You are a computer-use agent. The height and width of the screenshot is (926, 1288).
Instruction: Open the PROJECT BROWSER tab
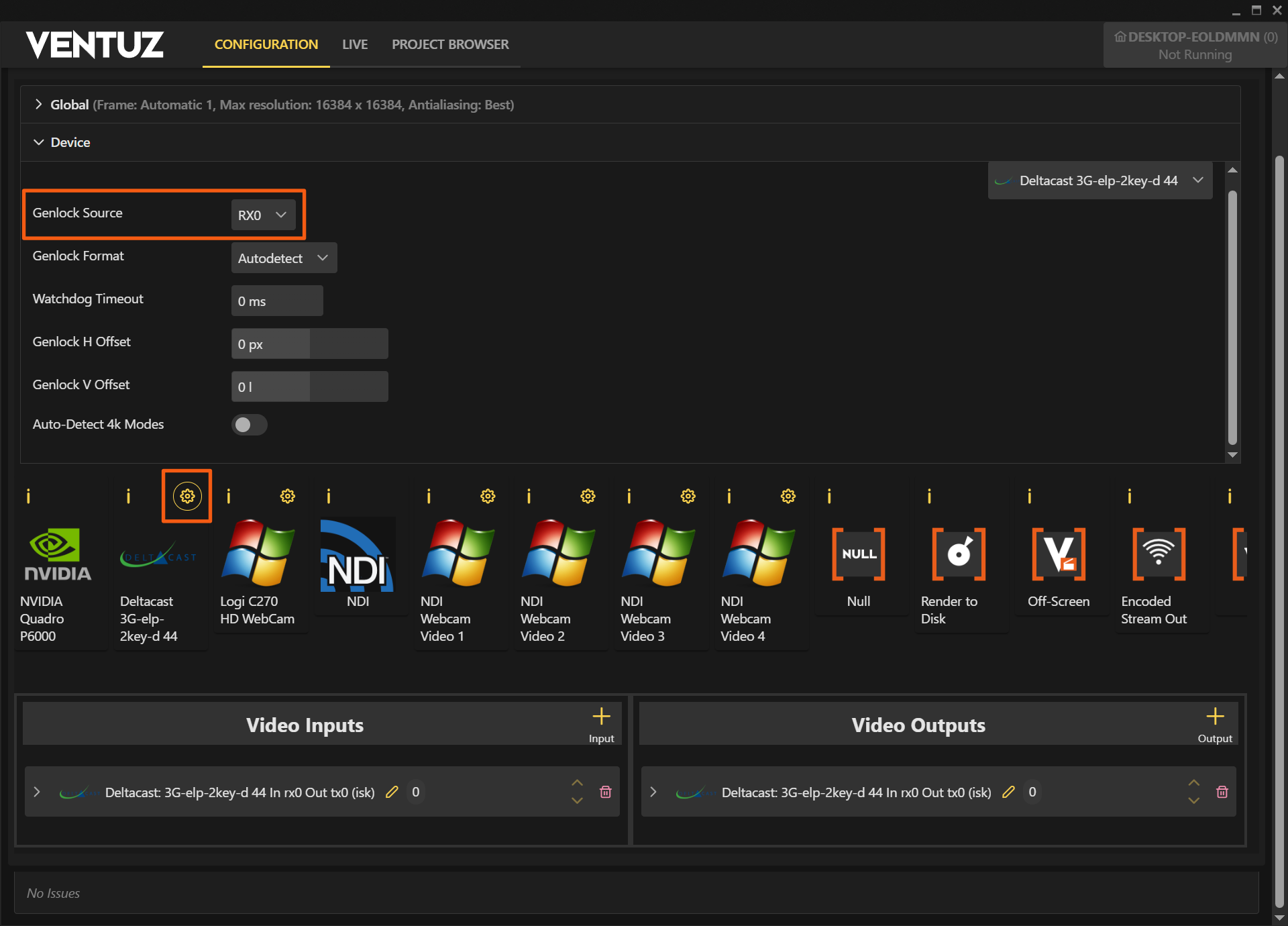pos(449,44)
